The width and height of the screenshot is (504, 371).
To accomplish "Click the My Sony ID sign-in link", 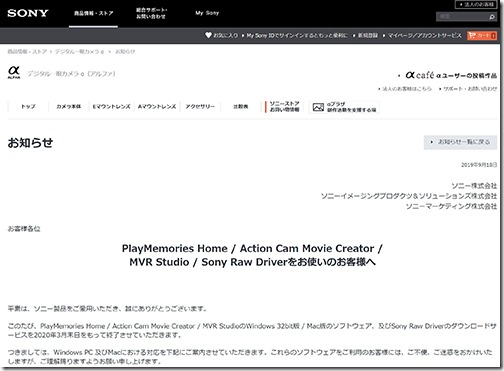I will pos(297,35).
